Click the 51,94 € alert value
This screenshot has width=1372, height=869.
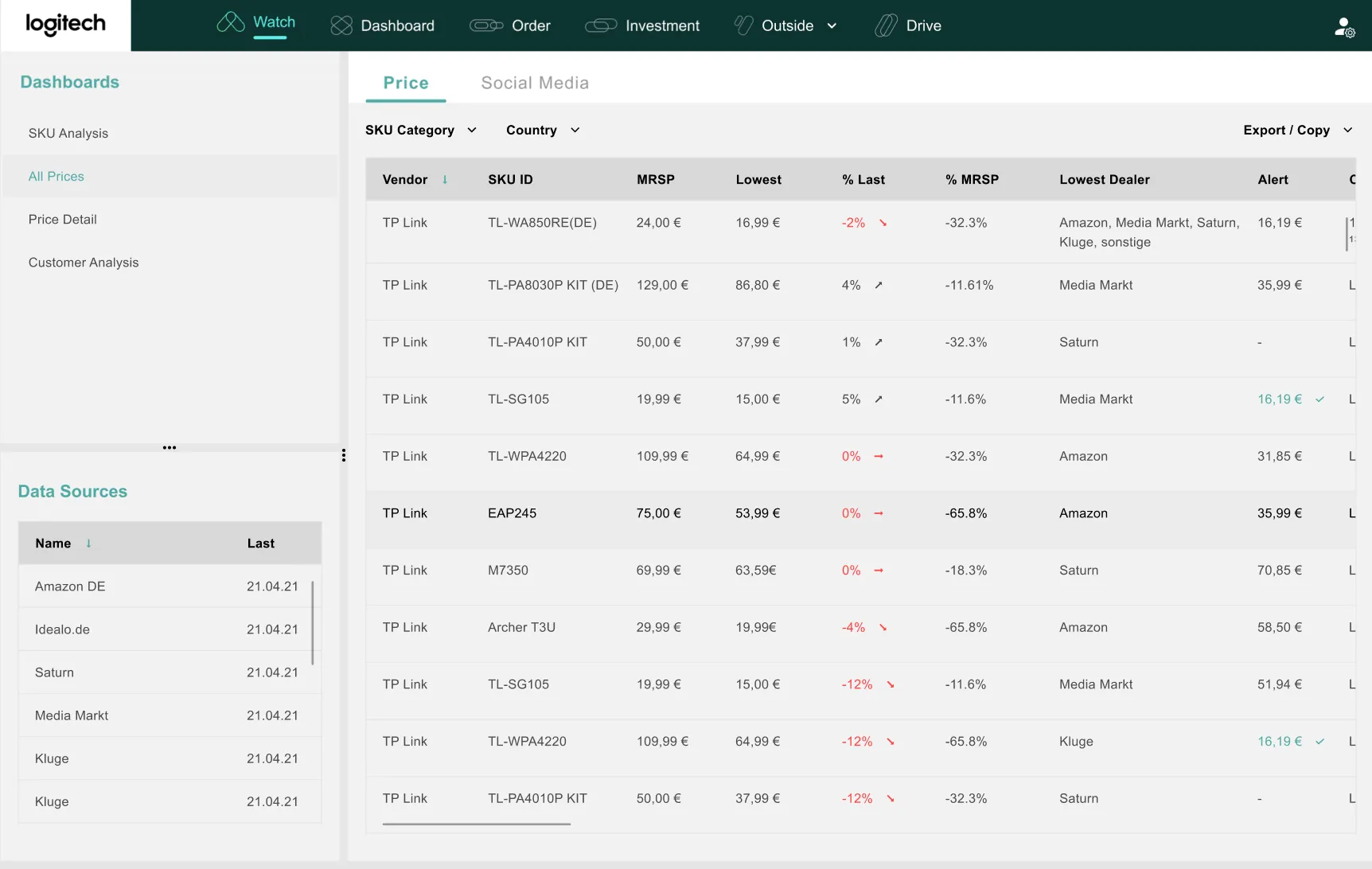pos(1280,684)
